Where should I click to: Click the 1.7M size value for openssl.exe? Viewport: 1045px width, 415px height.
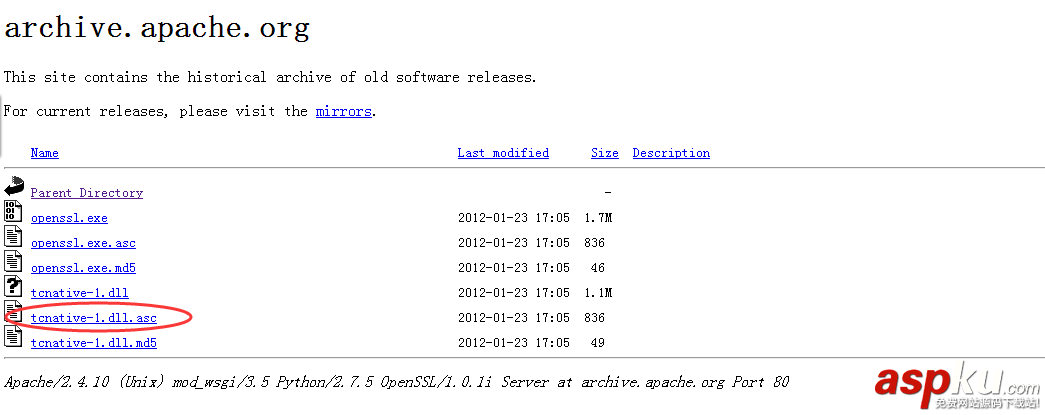point(598,218)
